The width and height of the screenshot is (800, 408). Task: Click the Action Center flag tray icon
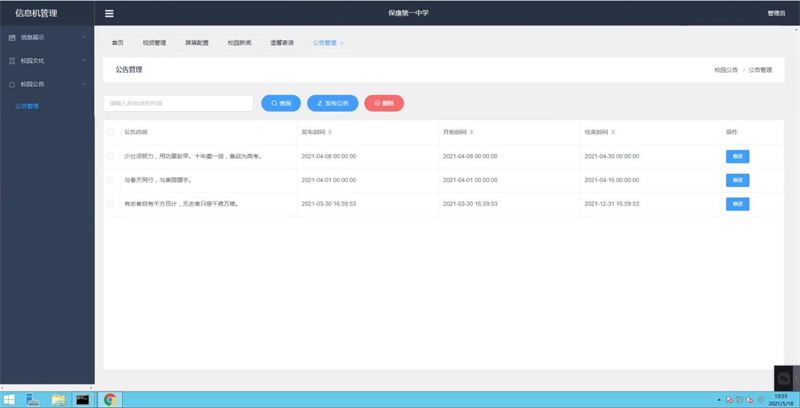point(729,400)
